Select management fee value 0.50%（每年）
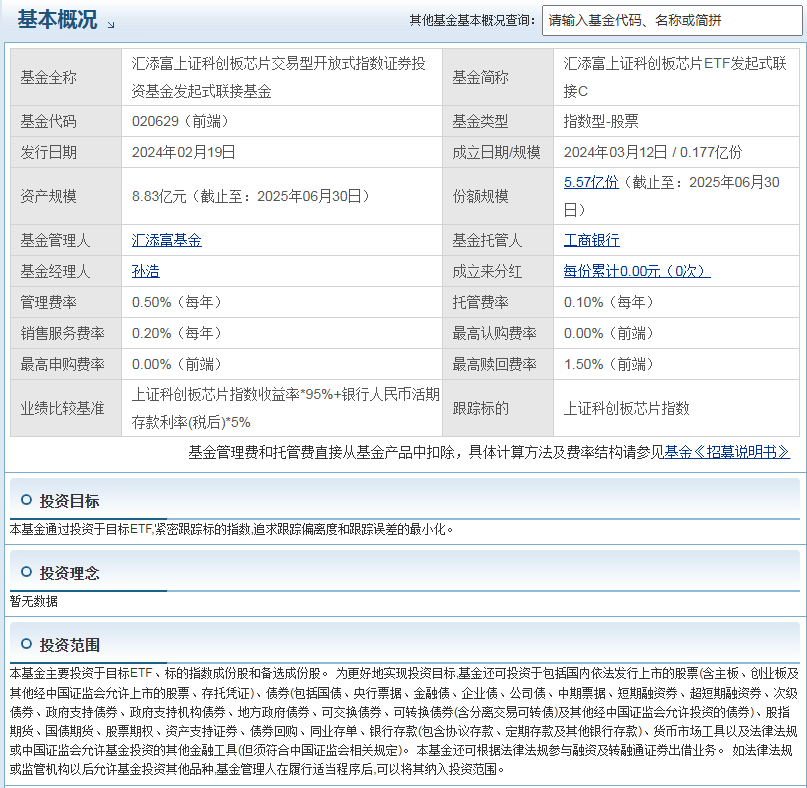Image resolution: width=807 pixels, height=788 pixels. [177, 302]
